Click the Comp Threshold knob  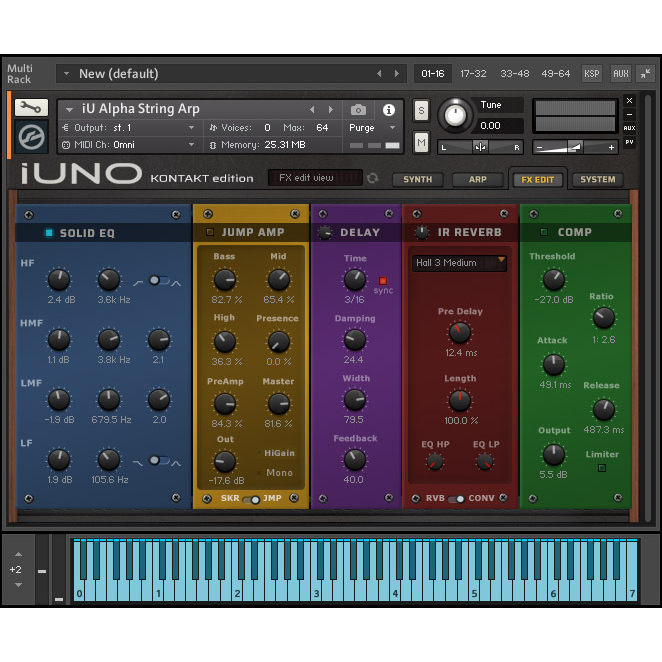click(553, 280)
